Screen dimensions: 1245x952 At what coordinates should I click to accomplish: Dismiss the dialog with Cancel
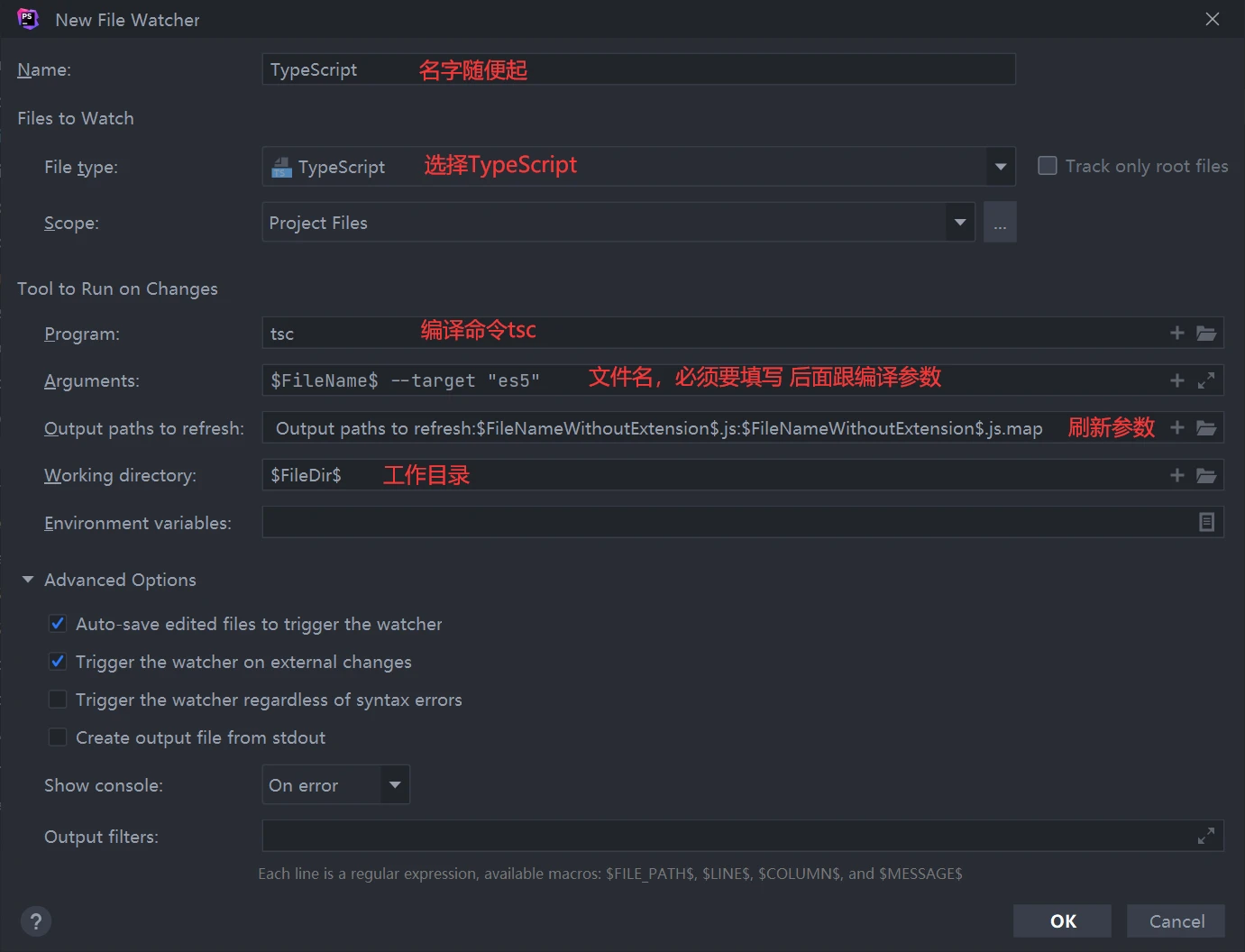coord(1176,920)
